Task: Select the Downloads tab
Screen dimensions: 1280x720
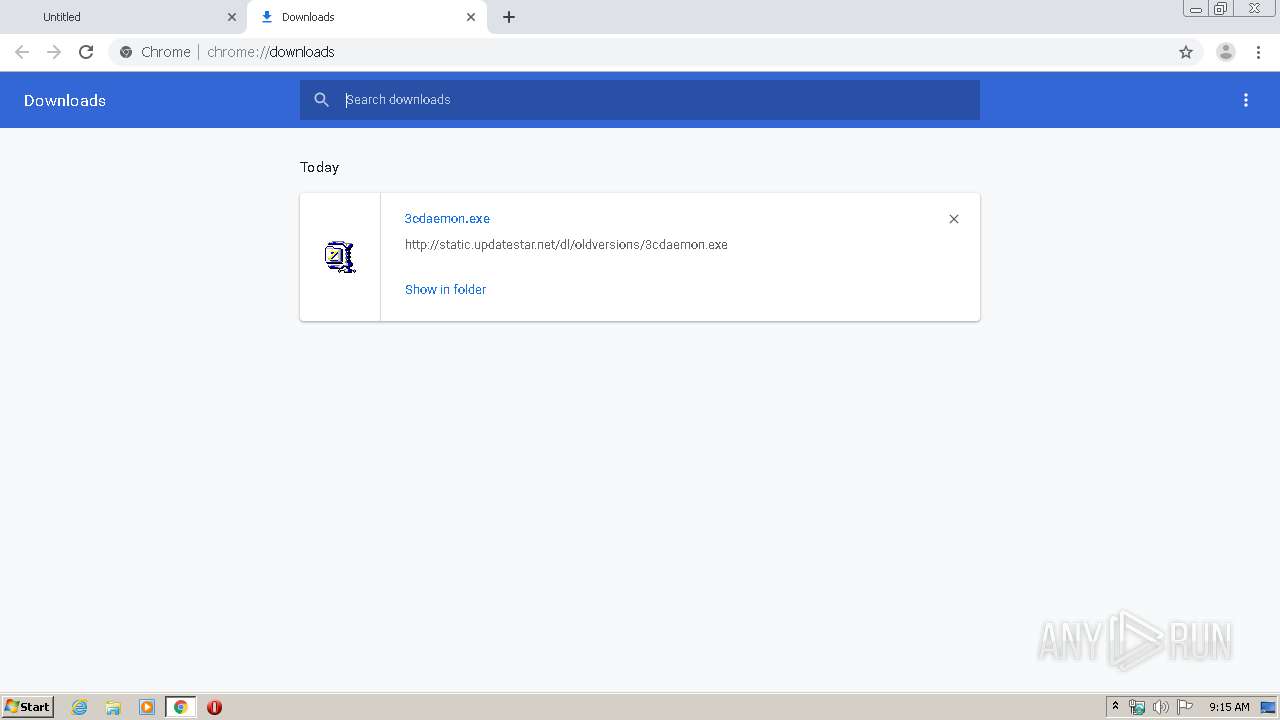Action: pos(367,17)
